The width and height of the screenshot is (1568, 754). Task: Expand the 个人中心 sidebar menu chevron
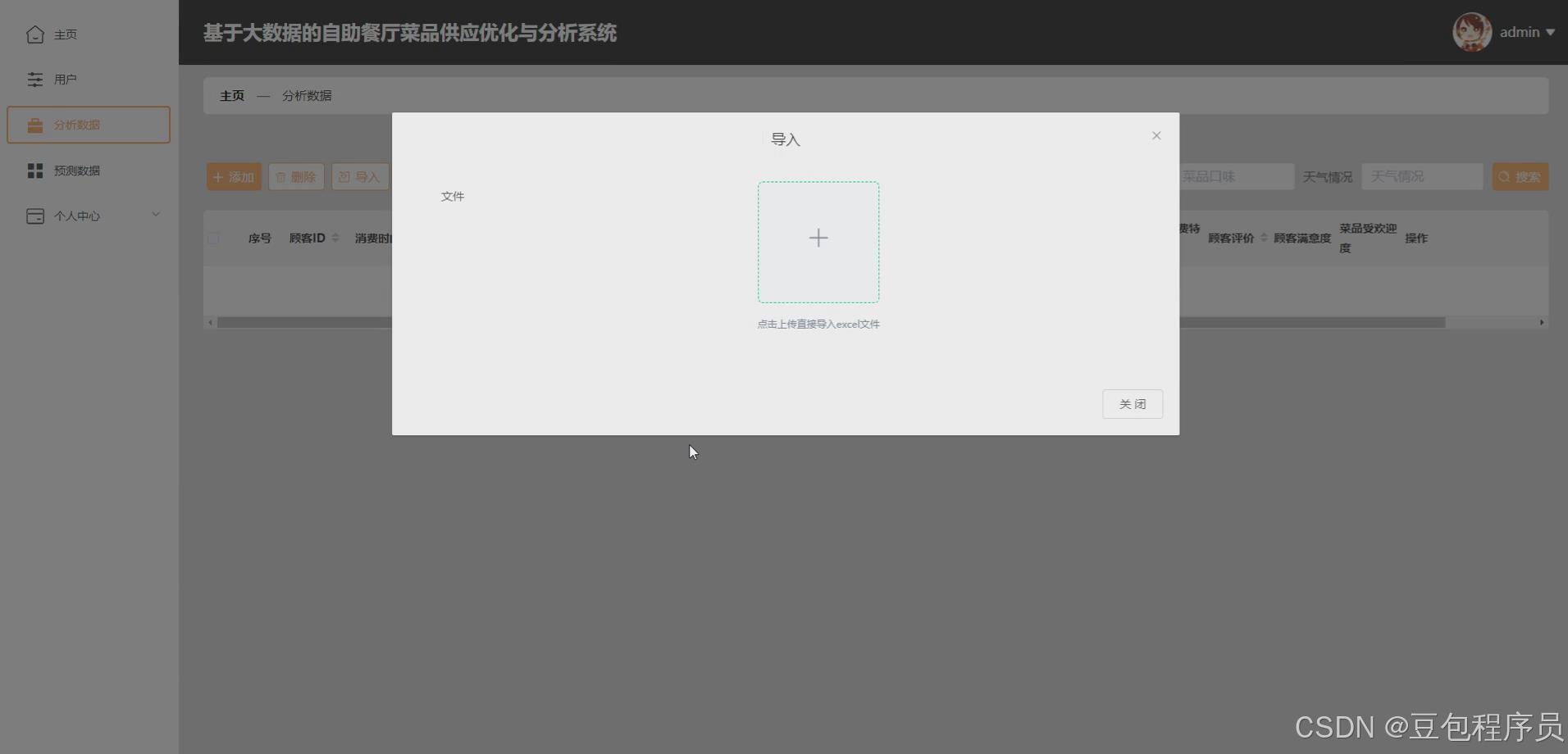tap(156, 214)
